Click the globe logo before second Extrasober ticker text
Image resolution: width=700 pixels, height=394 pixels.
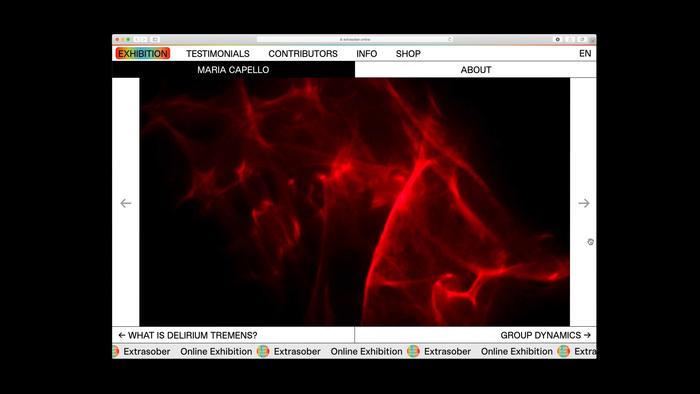[x=263, y=351]
